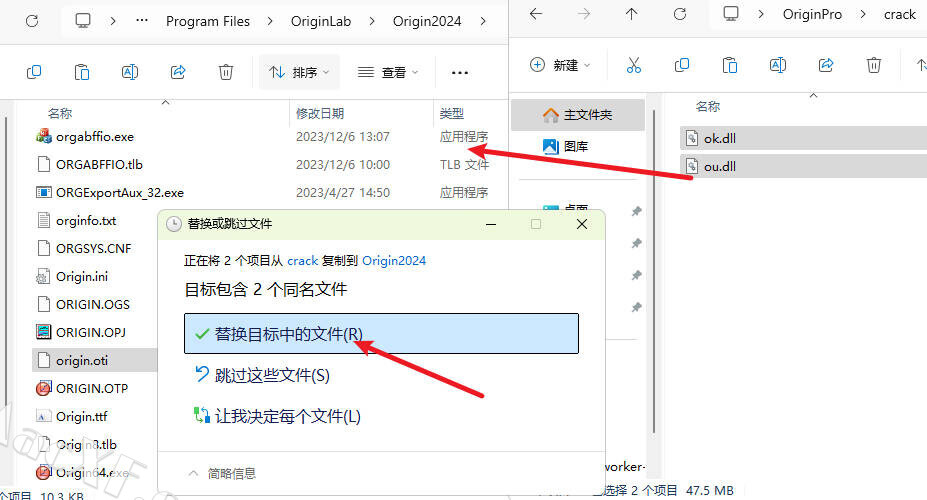Click the Origin2024 destination link in dialog
The width and height of the screenshot is (927, 500).
point(394,261)
